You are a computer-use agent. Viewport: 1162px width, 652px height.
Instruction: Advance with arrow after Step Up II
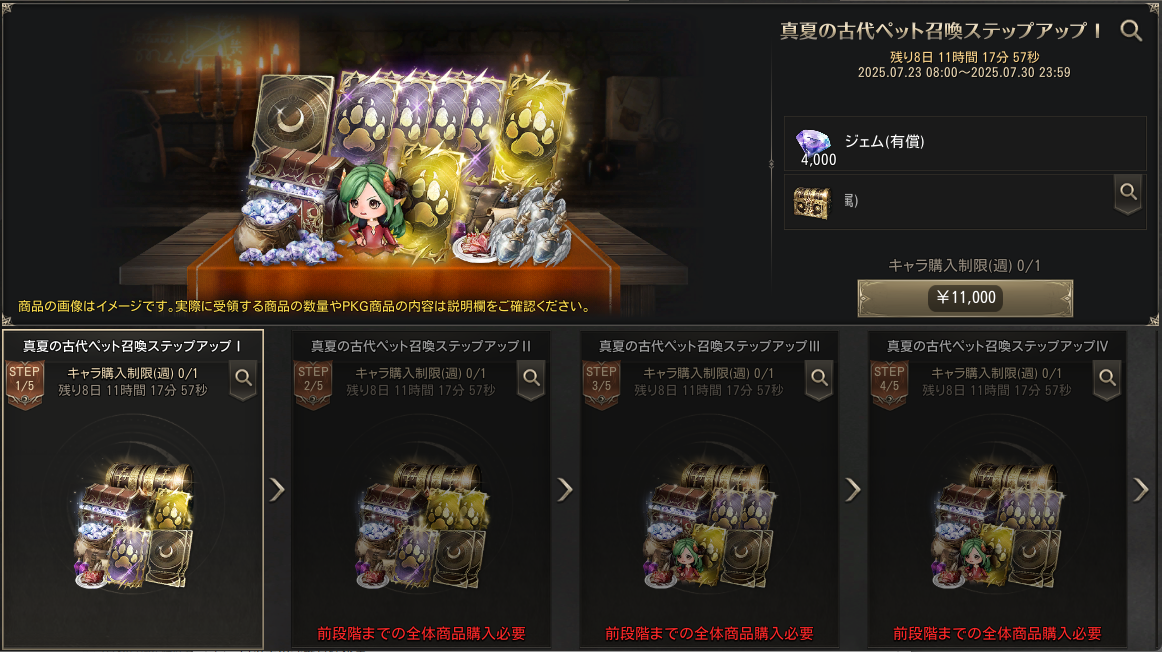click(565, 489)
